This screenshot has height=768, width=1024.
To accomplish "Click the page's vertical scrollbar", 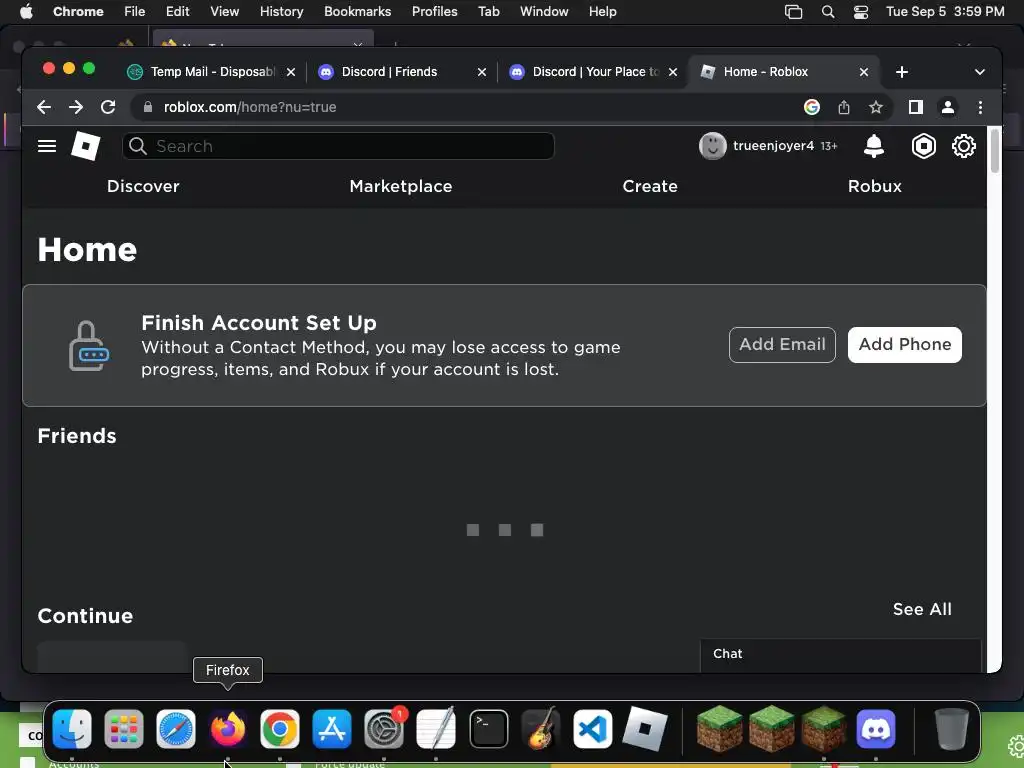I will click(995, 152).
